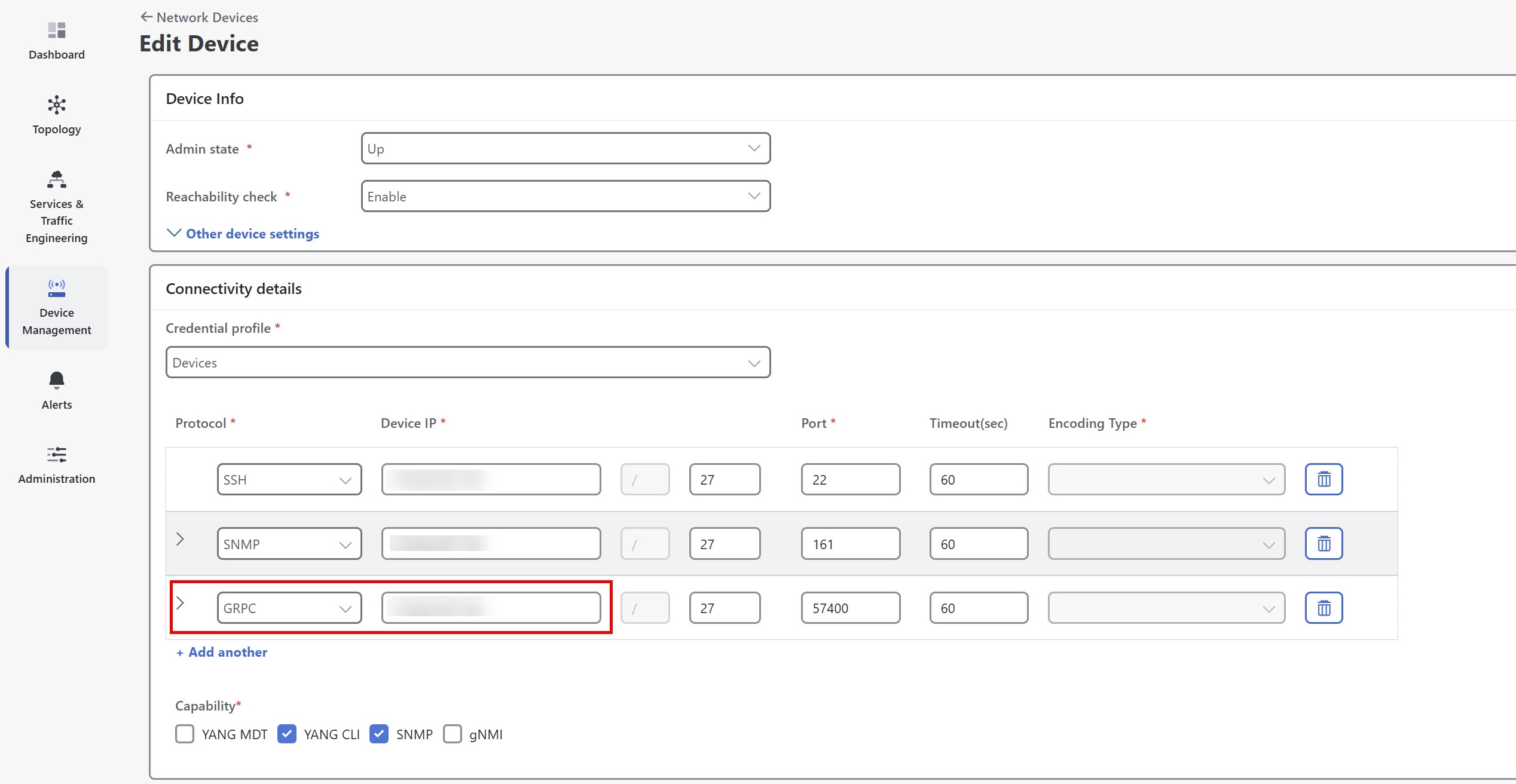Expand the SNMP row details

pyautogui.click(x=181, y=539)
